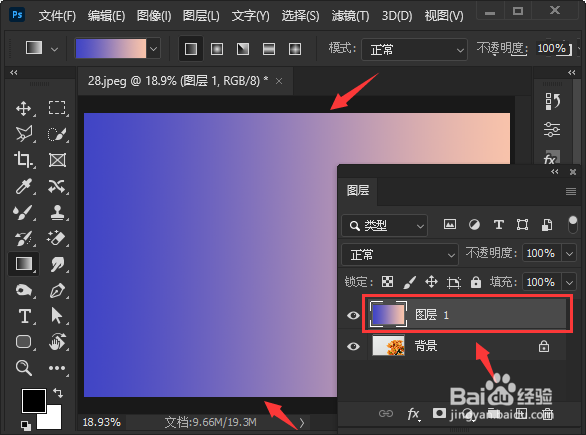
Task: Choose Reflected gradient style
Action: point(269,49)
